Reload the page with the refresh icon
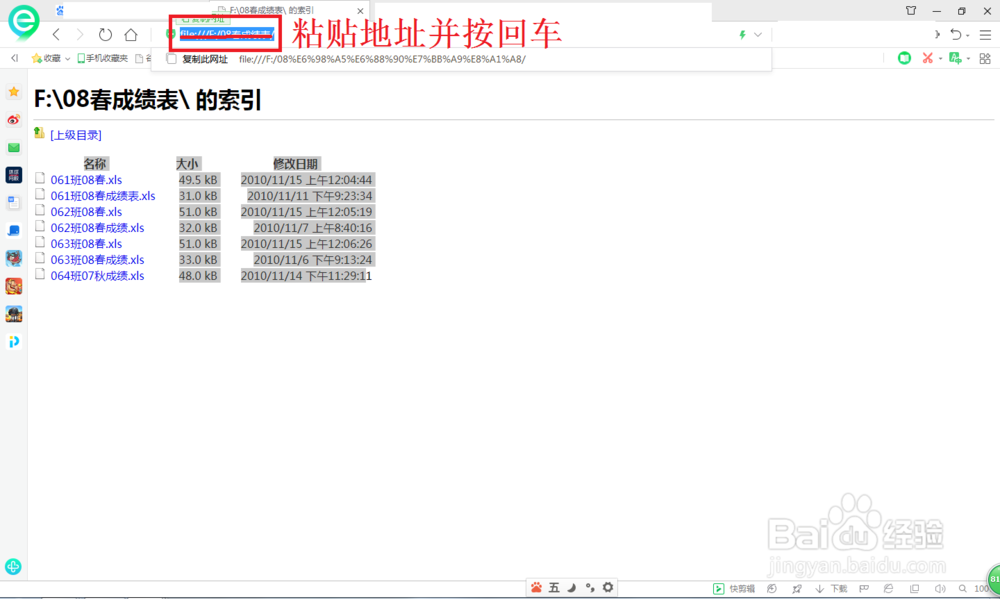 point(105,34)
